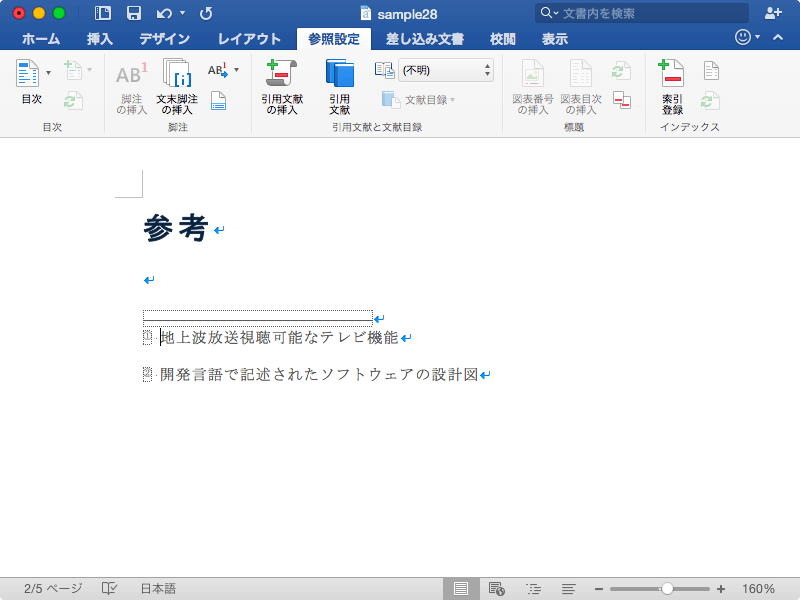Select the Print Layout view button
The image size is (800, 600).
click(461, 589)
